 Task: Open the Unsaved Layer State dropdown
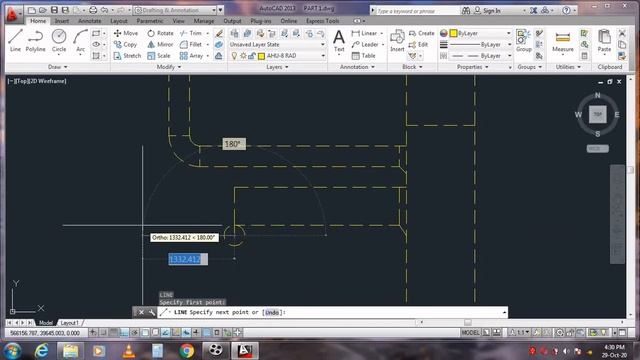point(277,44)
